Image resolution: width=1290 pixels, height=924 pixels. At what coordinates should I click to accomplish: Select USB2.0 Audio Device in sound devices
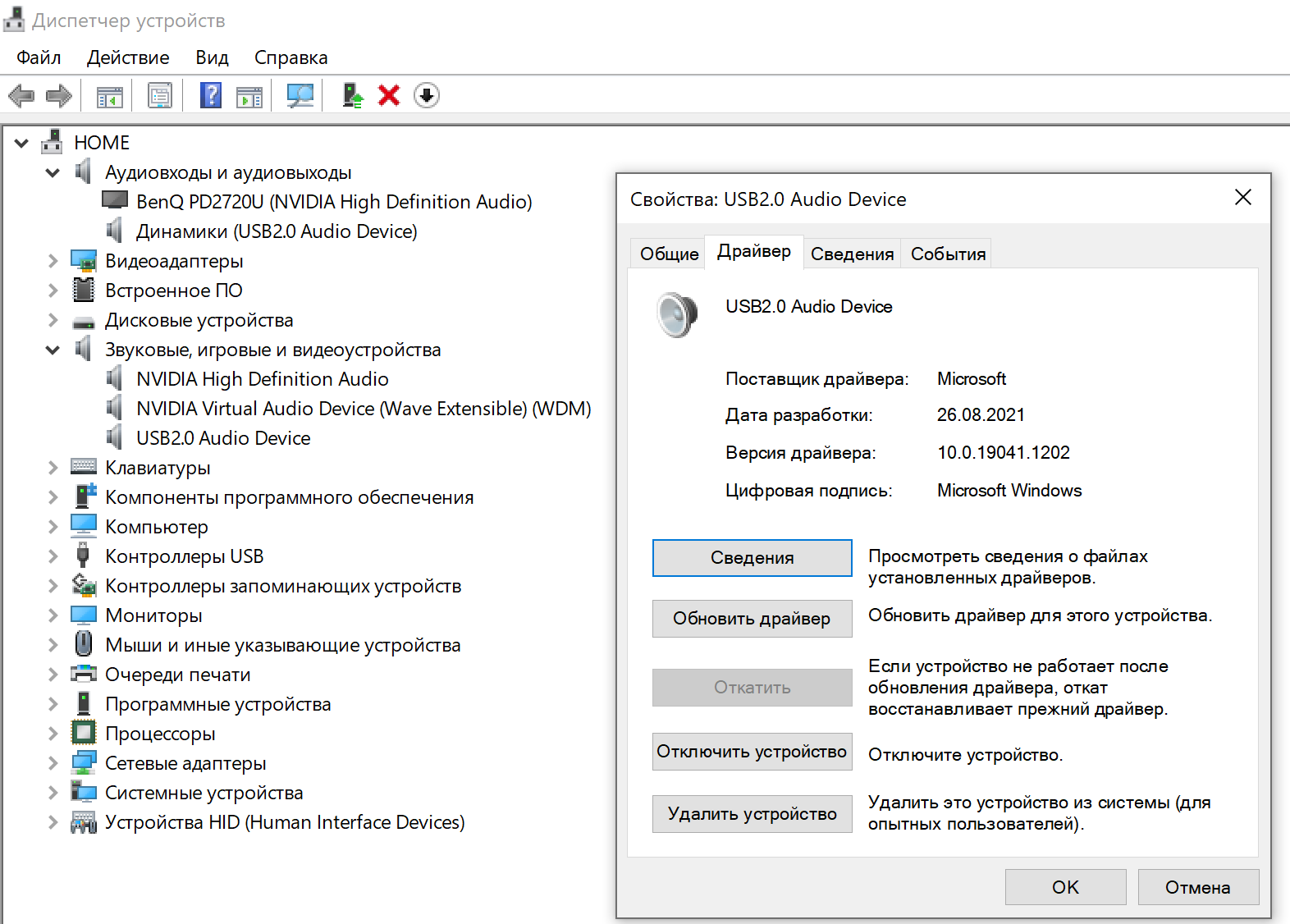point(223,438)
